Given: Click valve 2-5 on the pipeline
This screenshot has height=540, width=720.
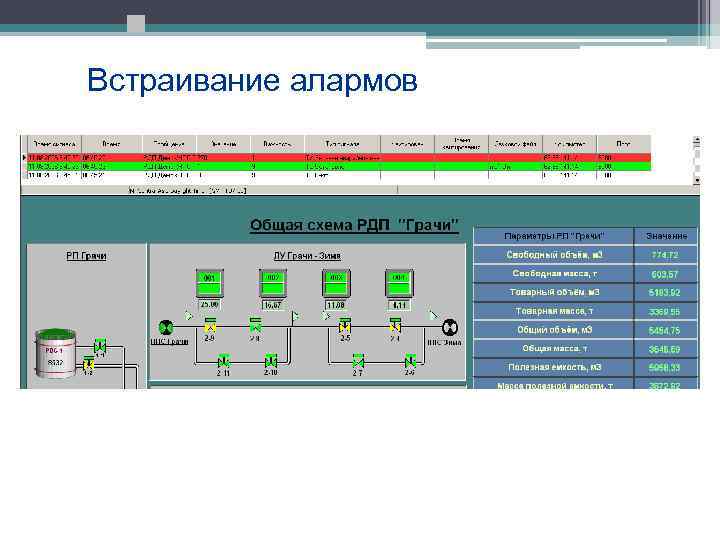Looking at the screenshot, I should (344, 325).
